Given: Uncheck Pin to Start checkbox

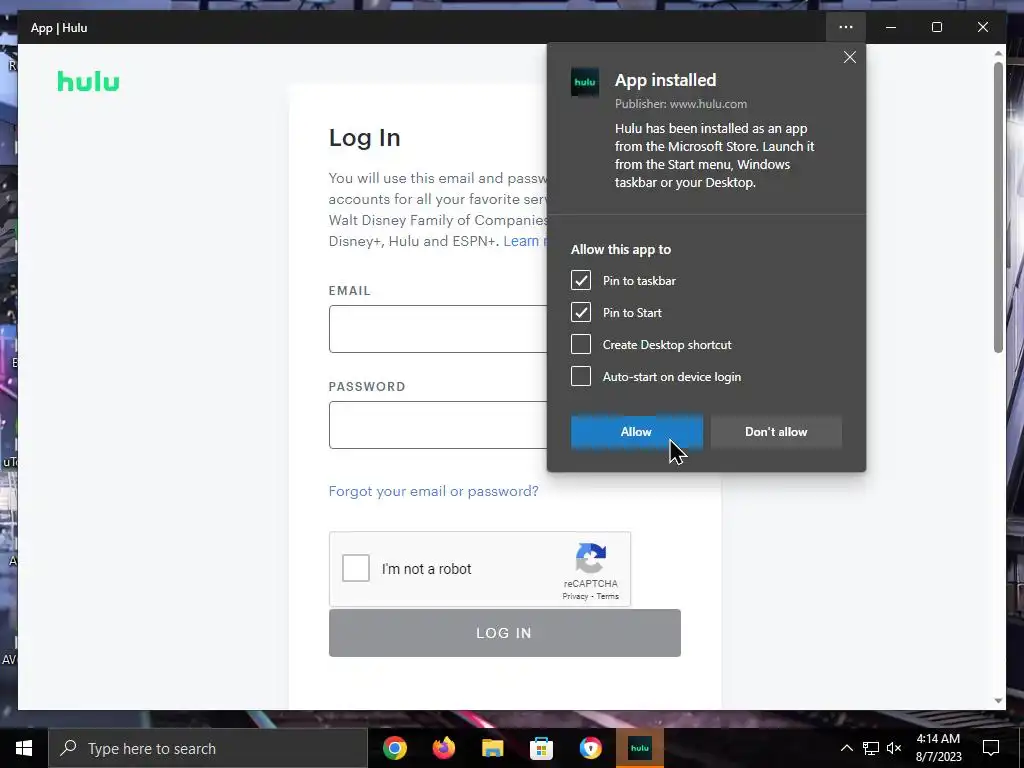Looking at the screenshot, I should coord(581,312).
